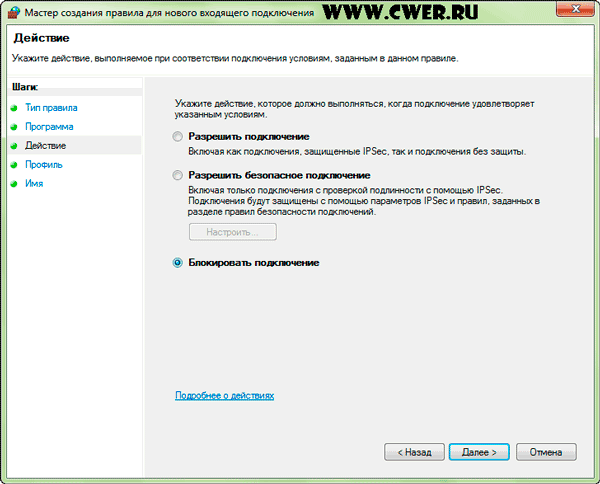The height and width of the screenshot is (484, 600).
Task: Open the Программа step label
Action: click(x=49, y=127)
